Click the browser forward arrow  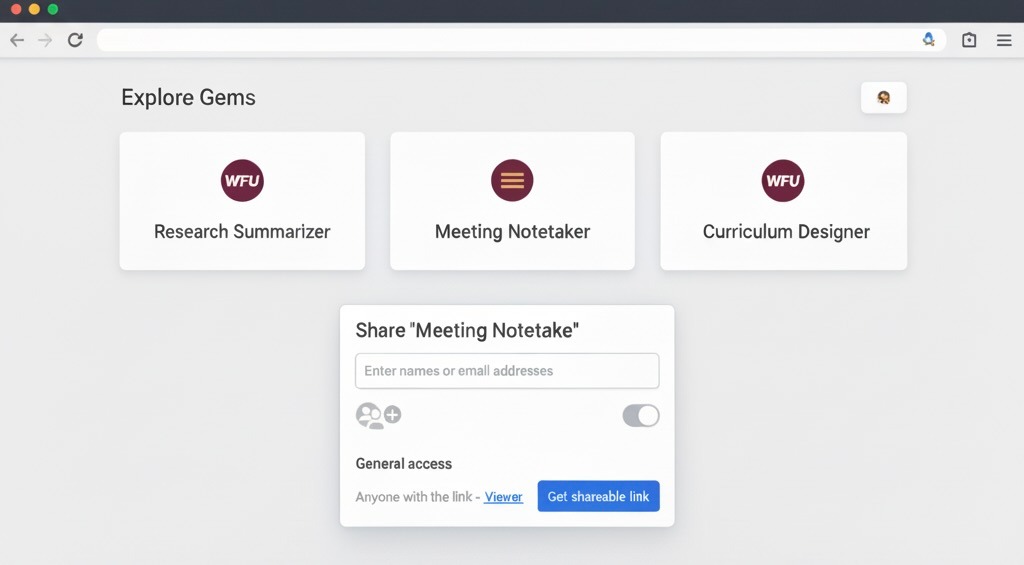click(45, 40)
